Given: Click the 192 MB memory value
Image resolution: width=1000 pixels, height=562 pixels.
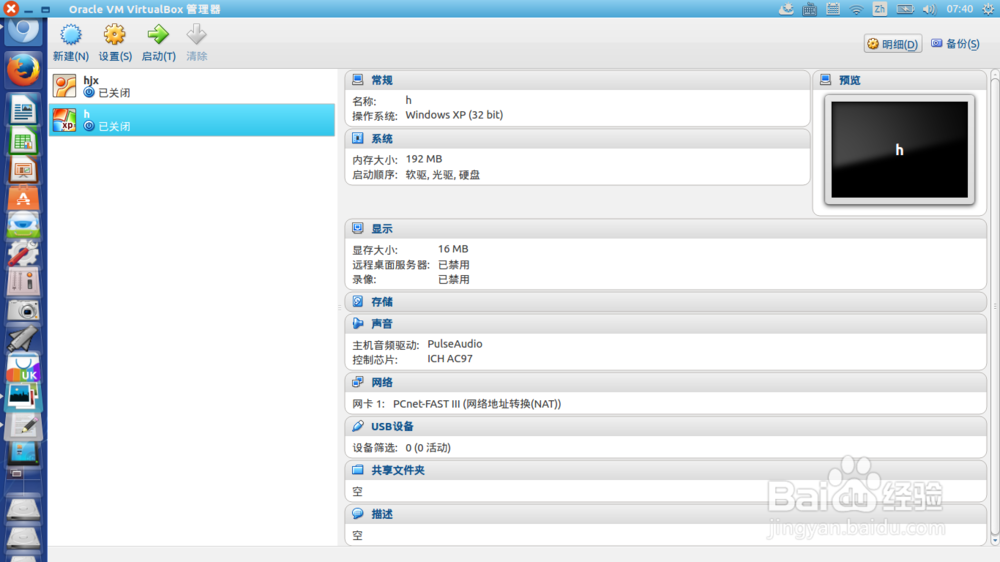Looking at the screenshot, I should 424,159.
